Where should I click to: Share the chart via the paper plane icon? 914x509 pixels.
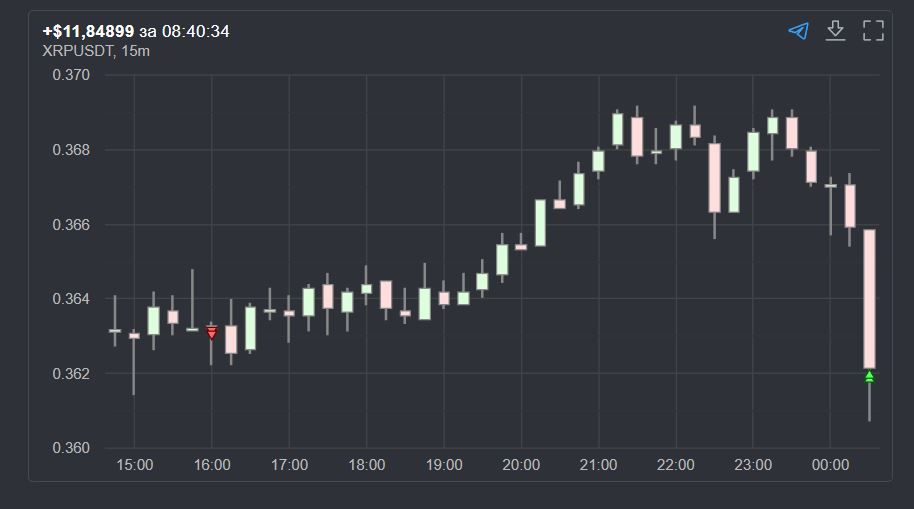(798, 31)
